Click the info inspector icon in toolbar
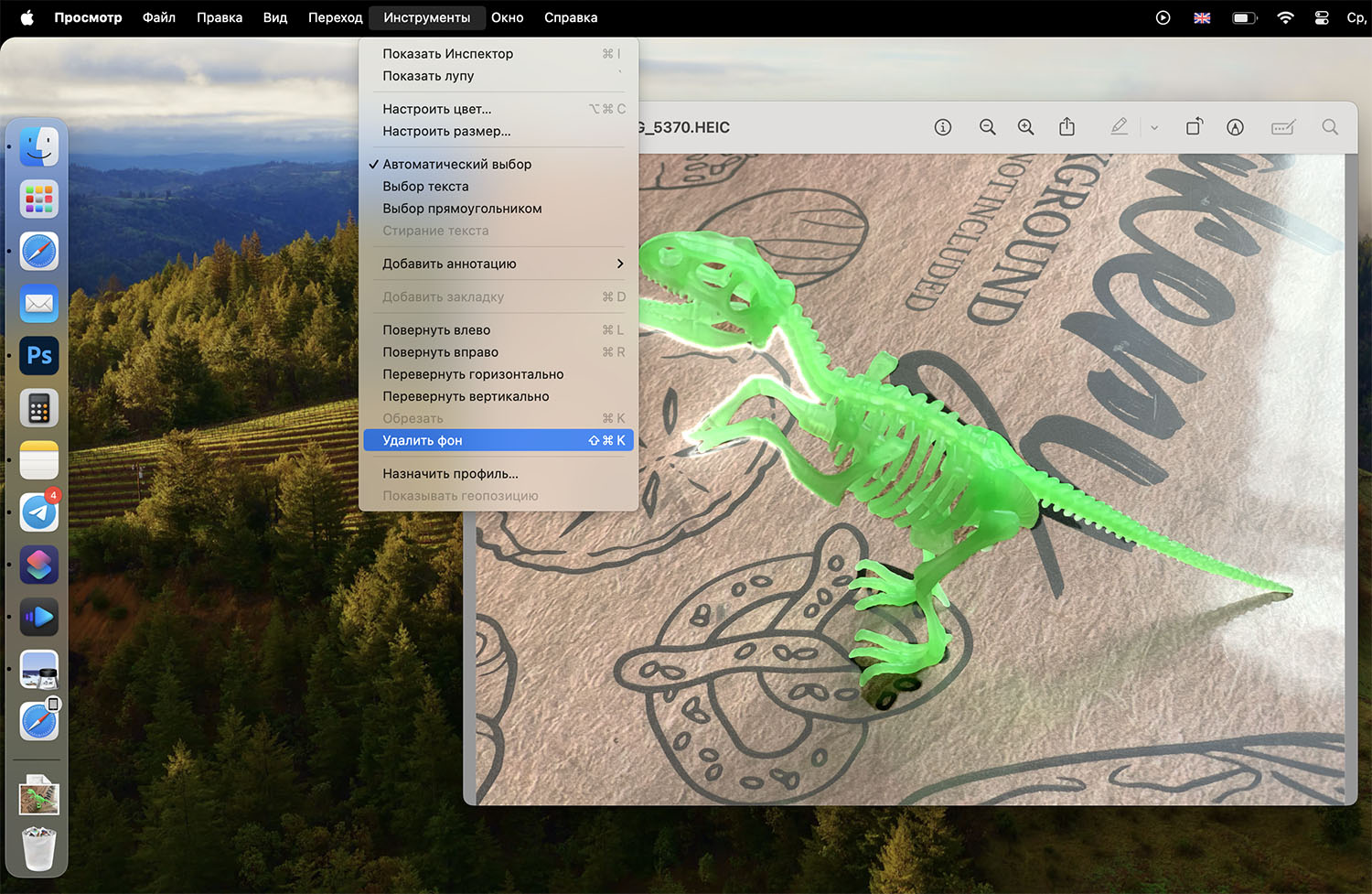Image resolution: width=1372 pixels, height=894 pixels. [x=943, y=127]
